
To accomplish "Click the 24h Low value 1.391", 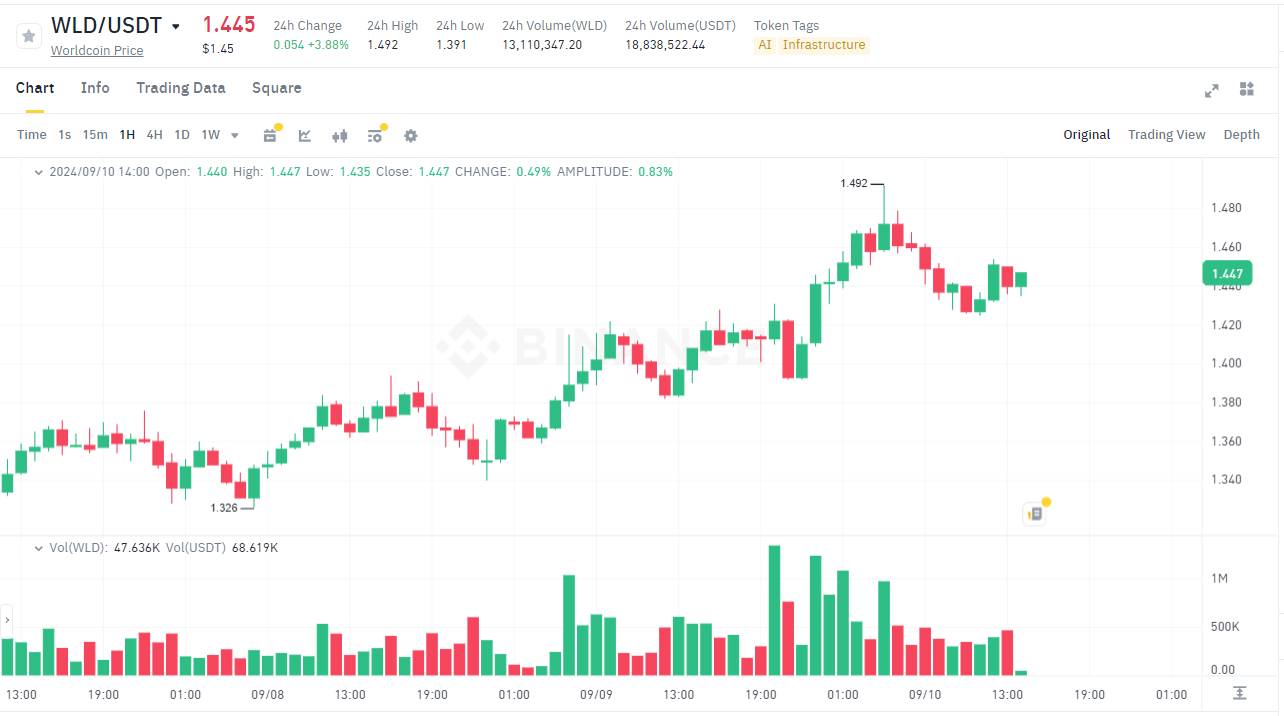I will (452, 45).
